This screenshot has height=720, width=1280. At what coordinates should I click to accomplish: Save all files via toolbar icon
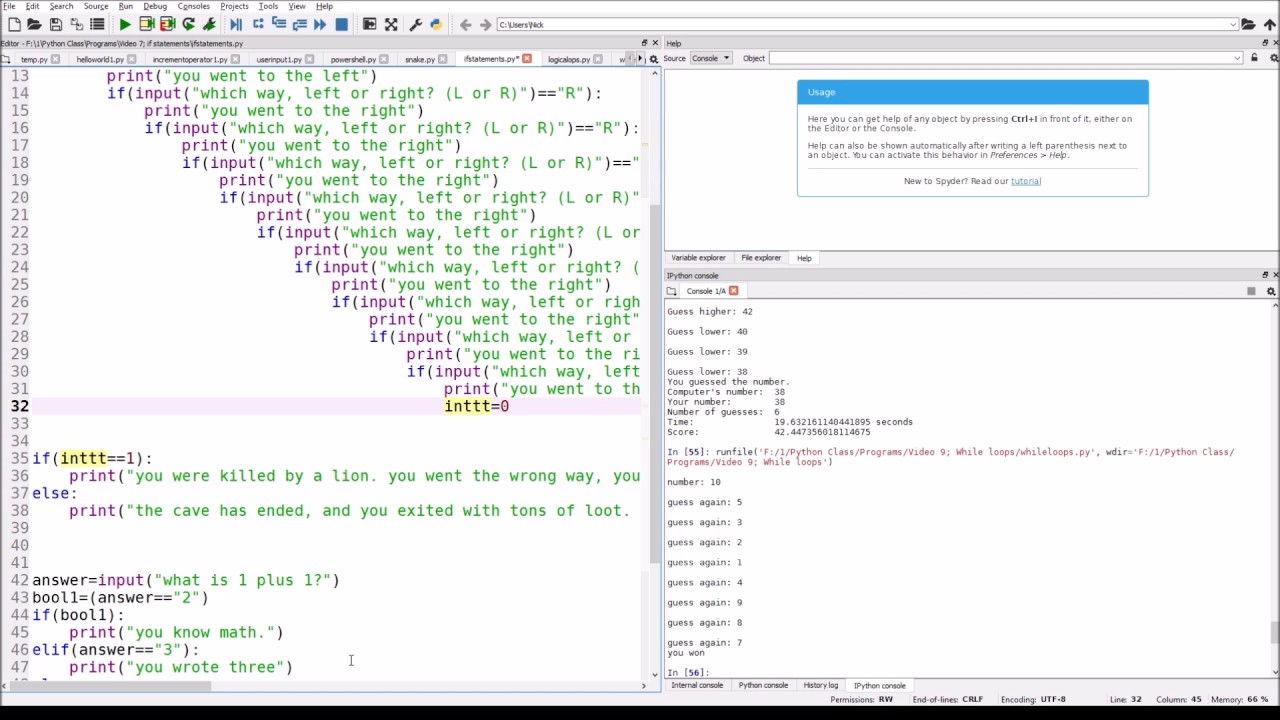click(77, 24)
